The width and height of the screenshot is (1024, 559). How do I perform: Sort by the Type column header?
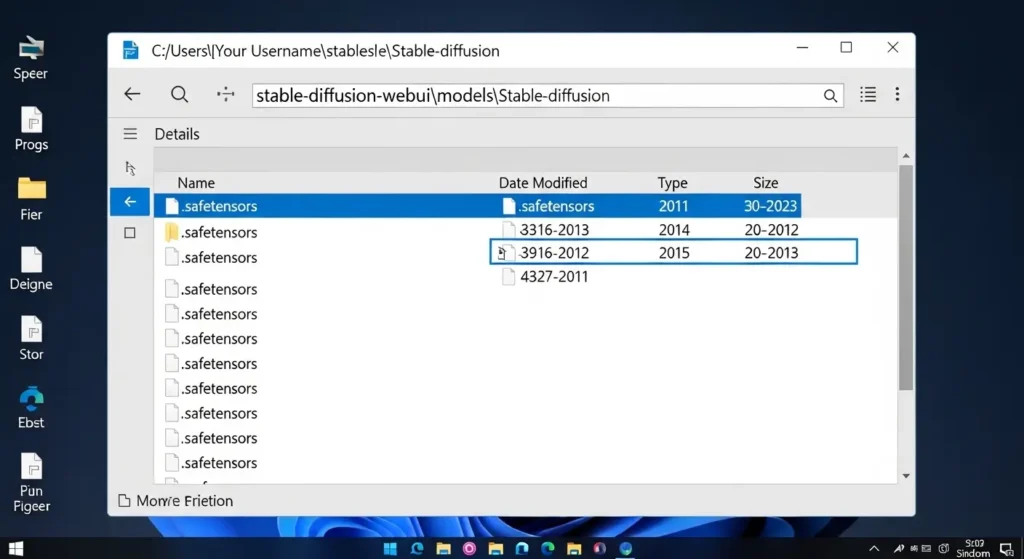[x=672, y=183]
